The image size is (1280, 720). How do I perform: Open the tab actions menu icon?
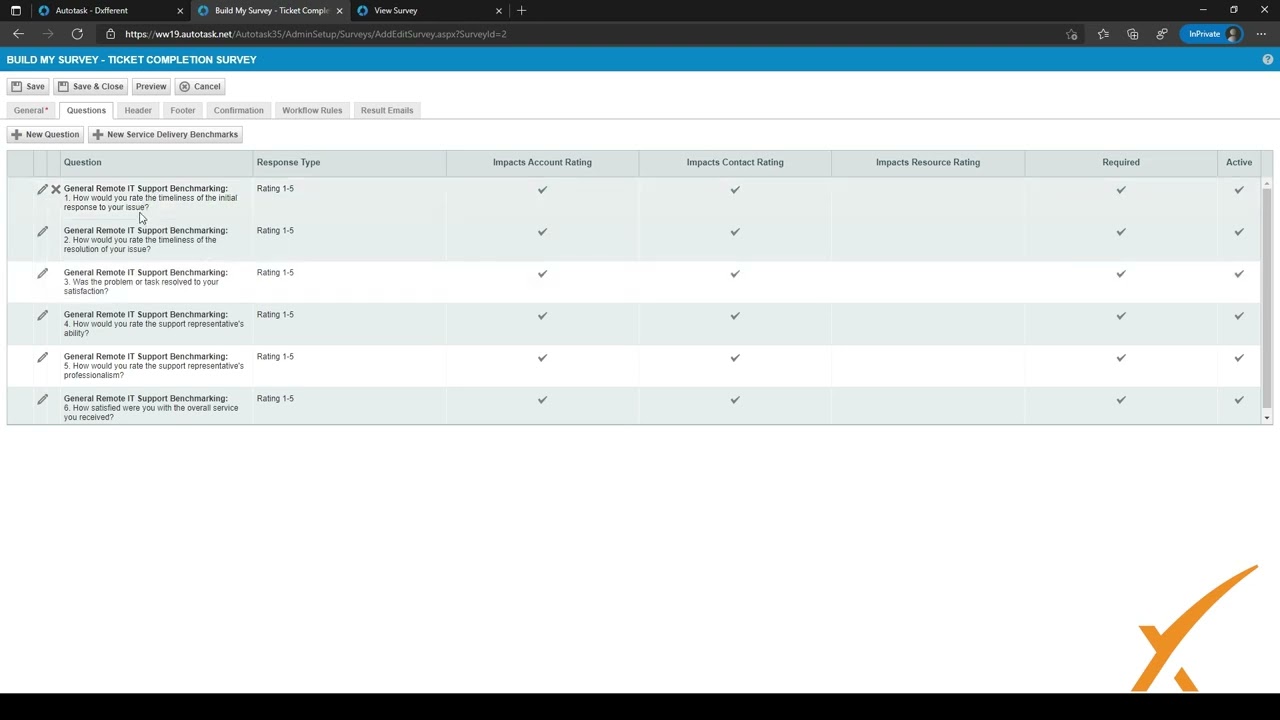pos(15,10)
